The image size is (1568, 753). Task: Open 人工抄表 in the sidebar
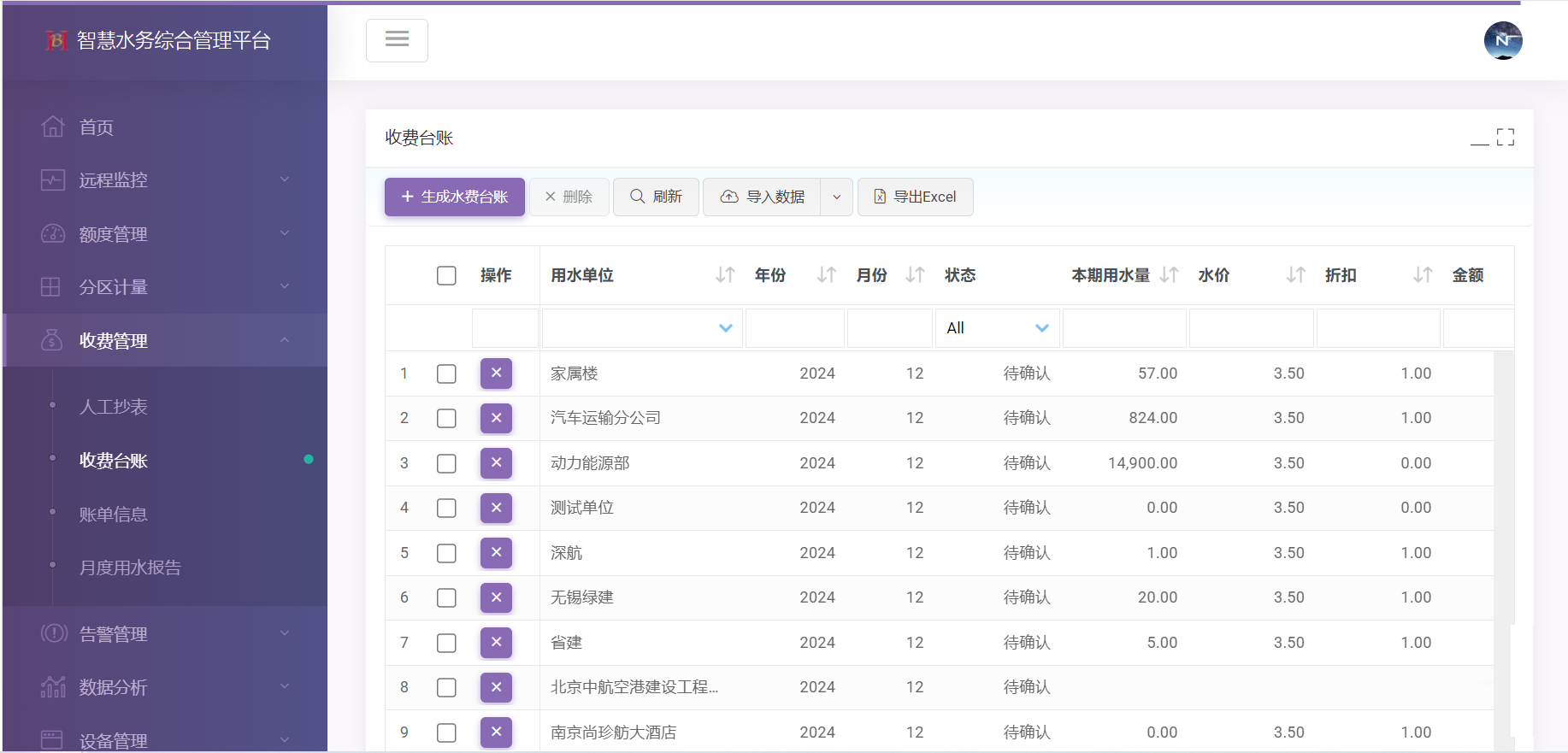pos(113,407)
